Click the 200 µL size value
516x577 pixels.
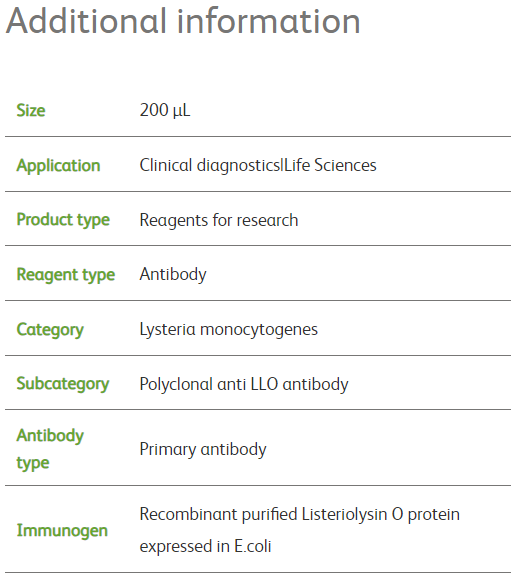[x=165, y=110]
